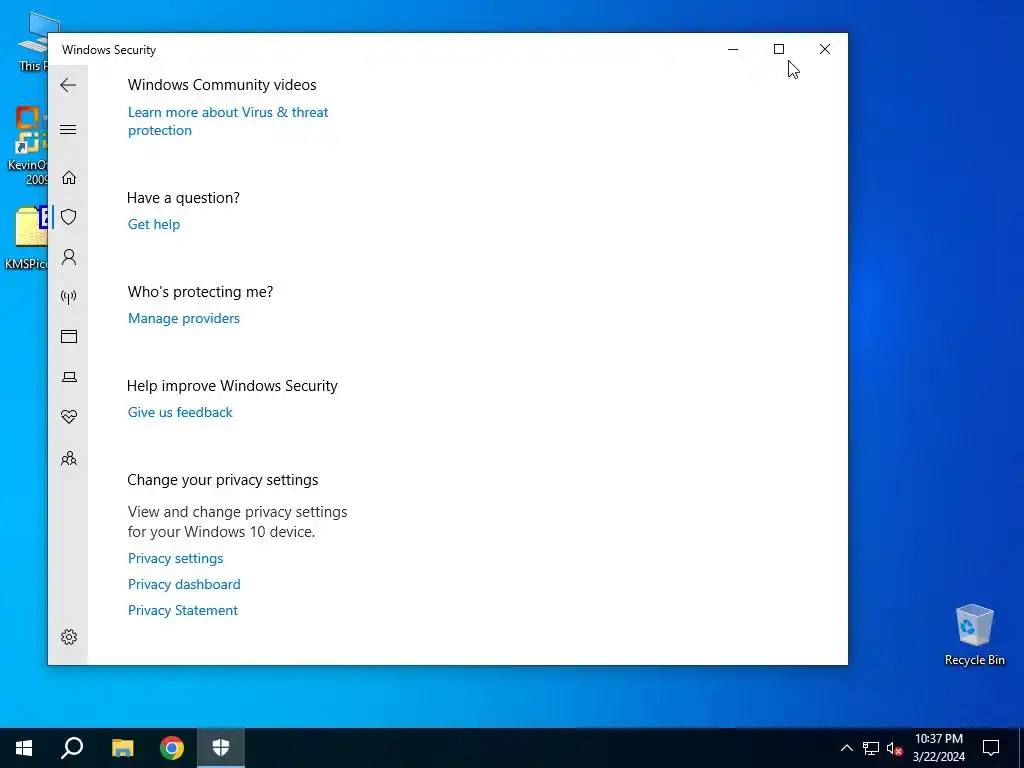Click Give us feedback link

point(180,412)
